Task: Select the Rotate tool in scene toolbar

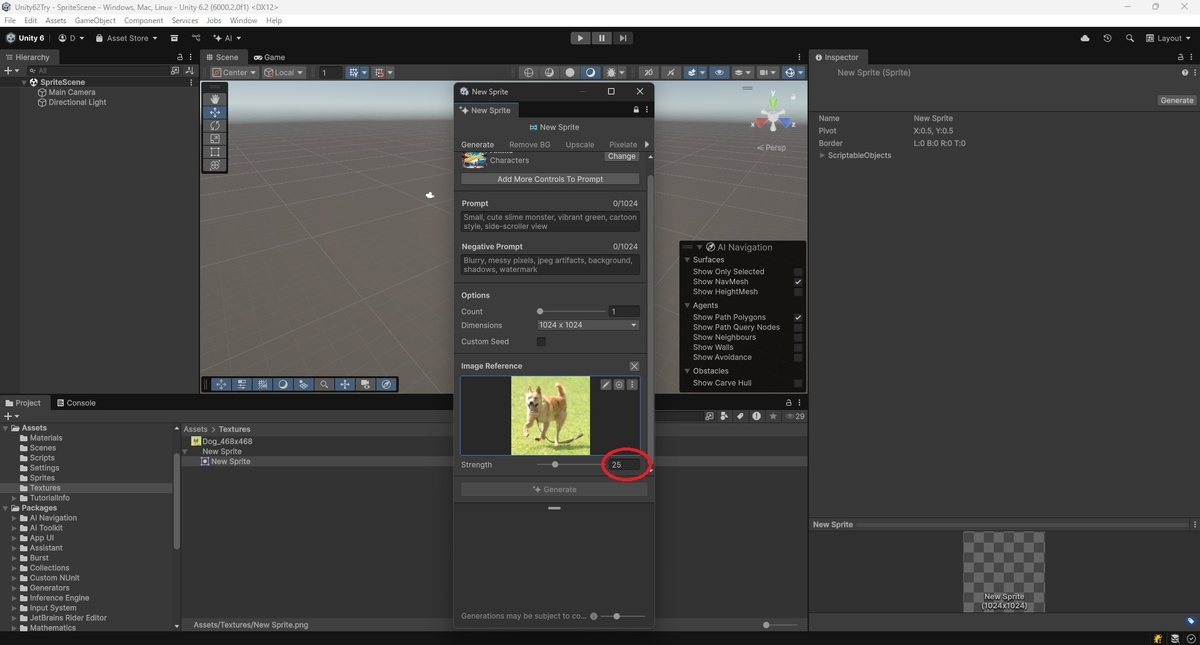Action: [215, 126]
